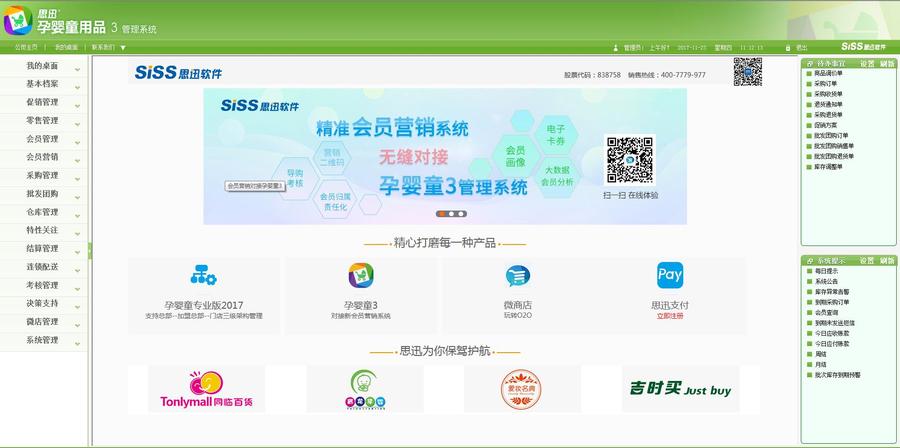Click the QR code at top right
The image size is (900, 448).
pos(747,72)
